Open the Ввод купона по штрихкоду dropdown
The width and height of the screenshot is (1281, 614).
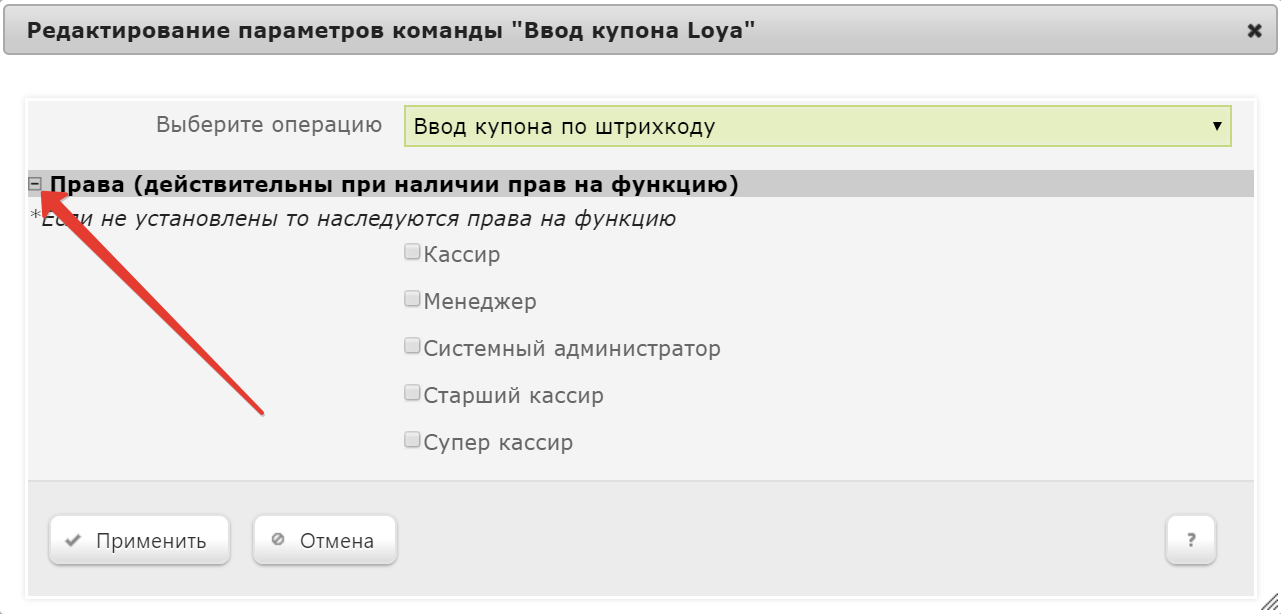(x=818, y=127)
